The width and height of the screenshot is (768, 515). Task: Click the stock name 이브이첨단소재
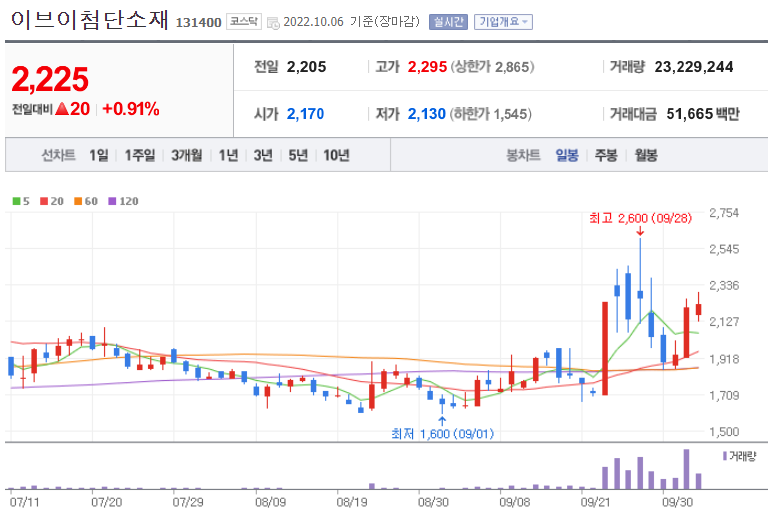pyautogui.click(x=90, y=21)
